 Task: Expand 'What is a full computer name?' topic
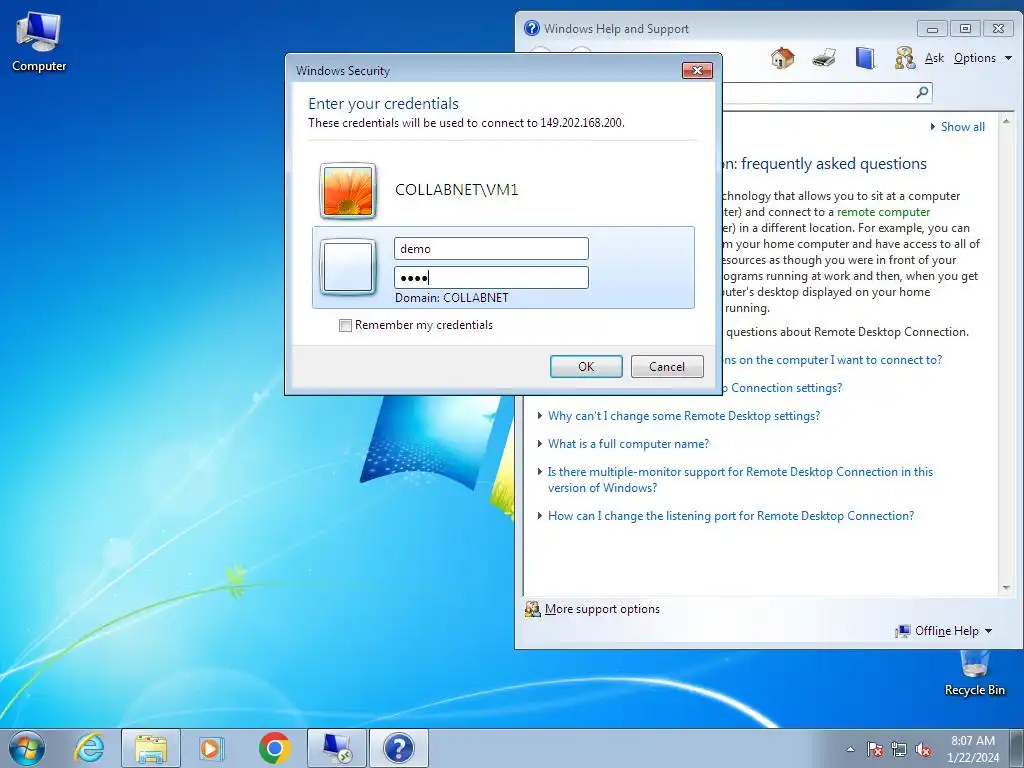point(628,444)
